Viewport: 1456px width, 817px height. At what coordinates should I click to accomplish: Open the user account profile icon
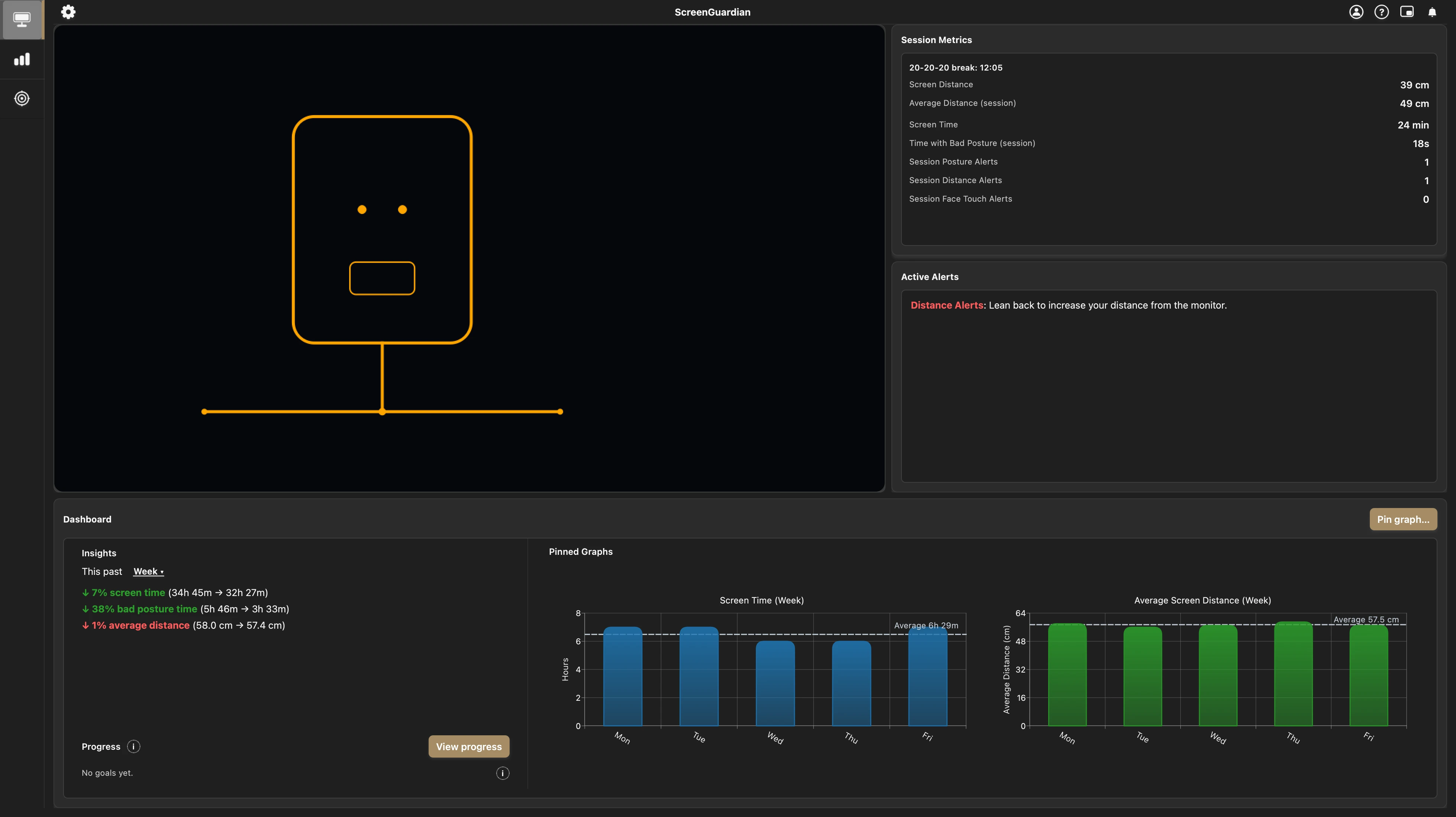1356,12
